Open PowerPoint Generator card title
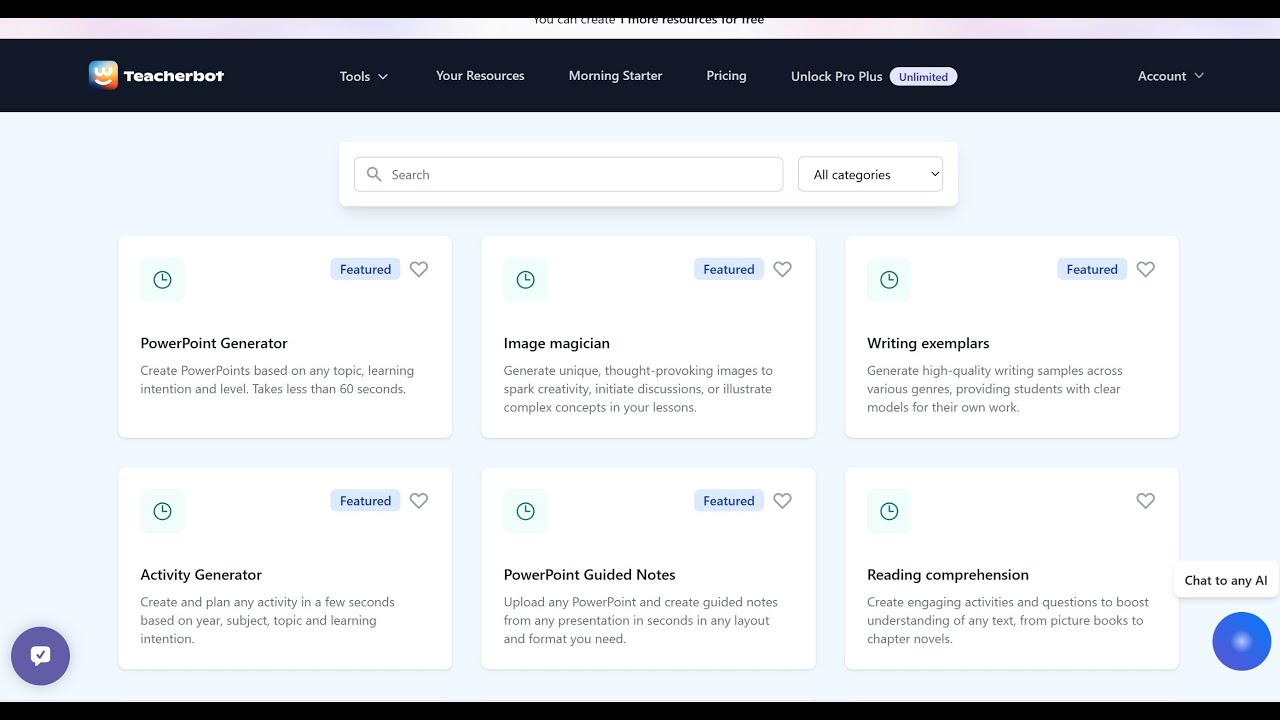This screenshot has height=720, width=1280. [214, 343]
